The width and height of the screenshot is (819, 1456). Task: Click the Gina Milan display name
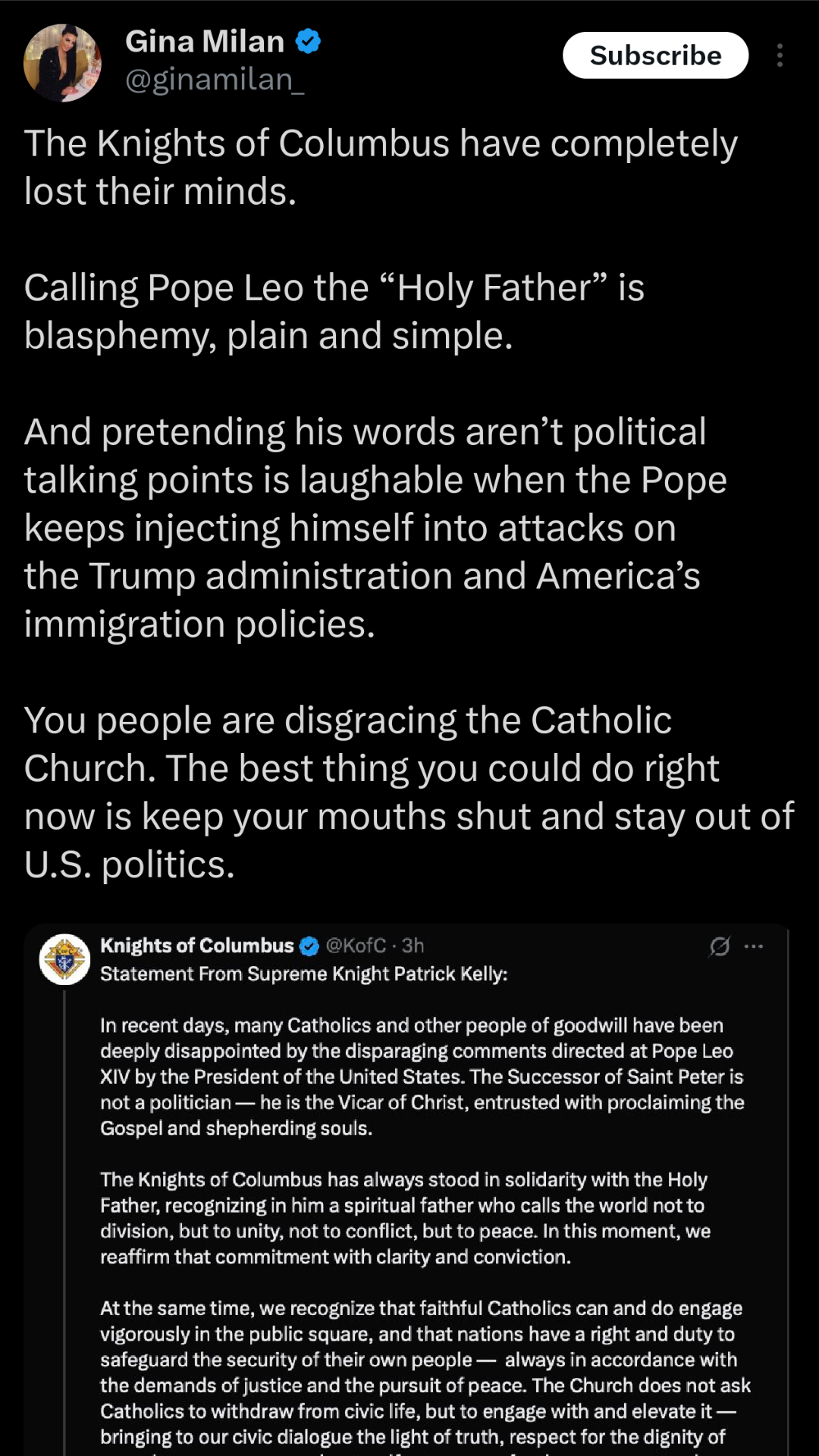click(x=204, y=42)
